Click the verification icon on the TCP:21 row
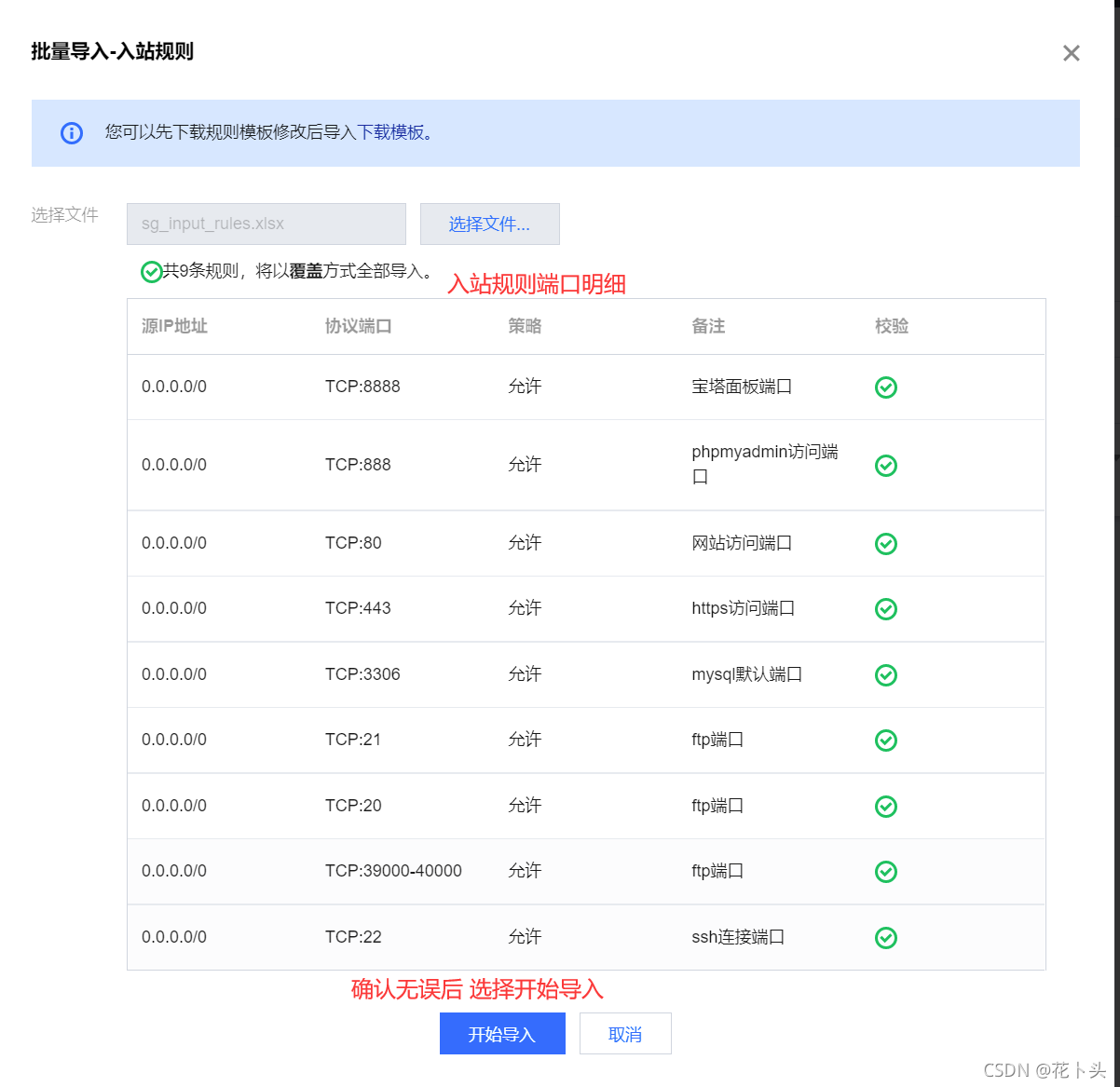 886,740
